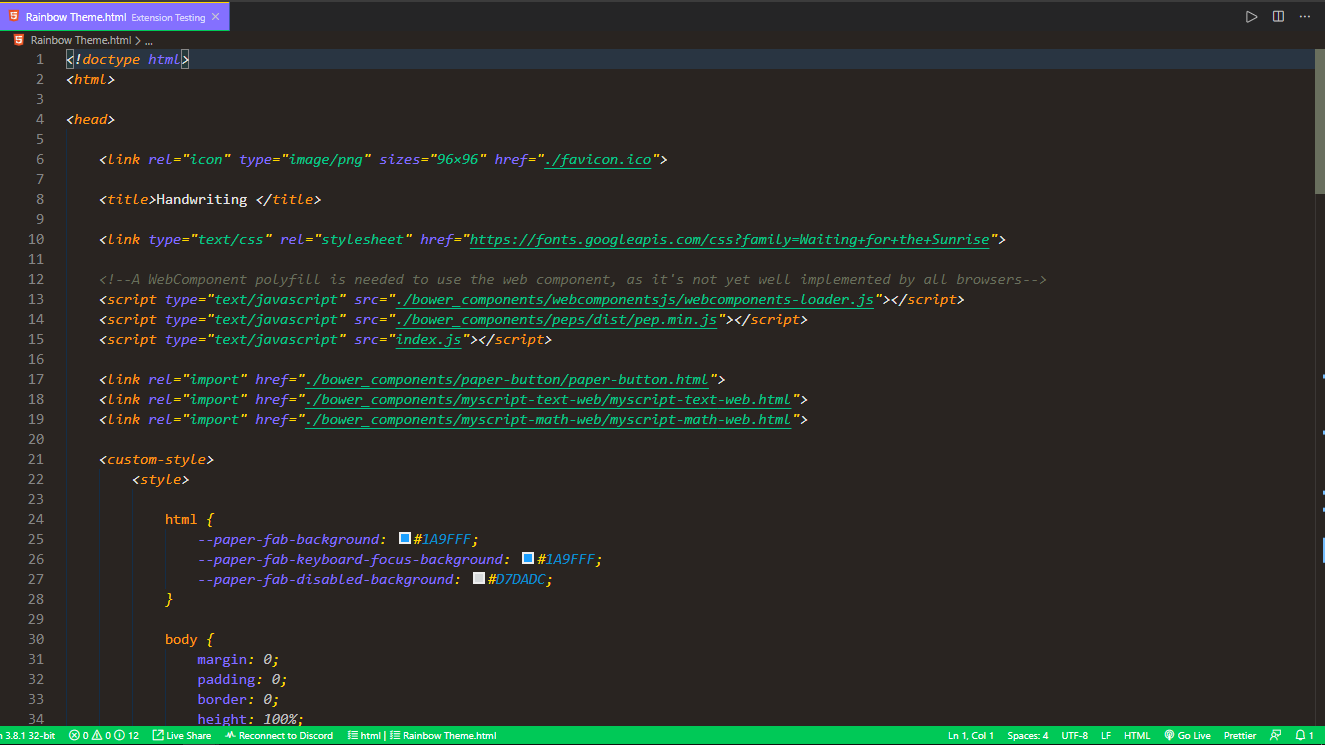Image resolution: width=1325 pixels, height=745 pixels.
Task: Click Ln 1, Col 1 cursor position
Action: 970,734
